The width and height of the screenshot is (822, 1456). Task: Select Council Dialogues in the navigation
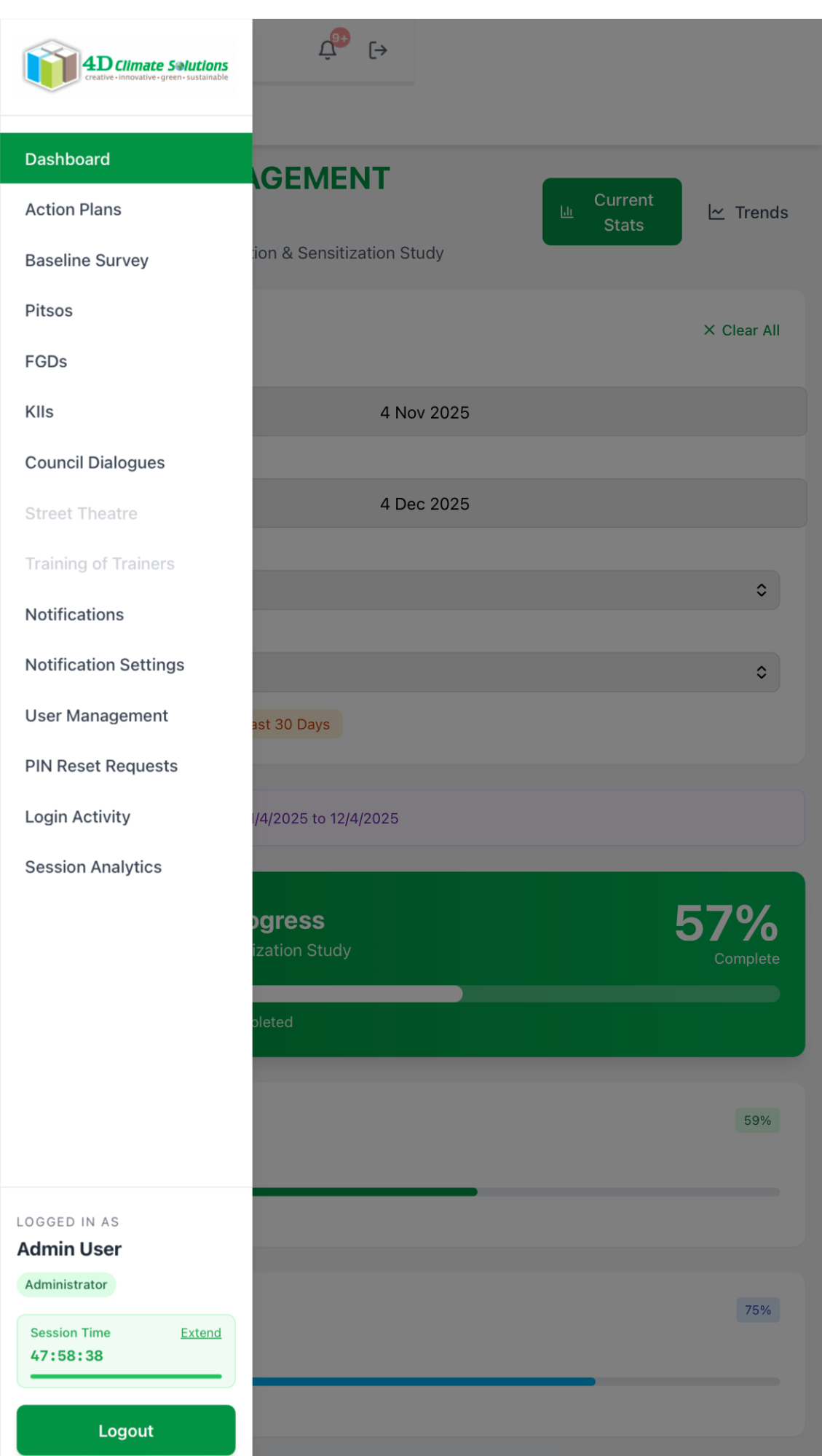pos(95,462)
